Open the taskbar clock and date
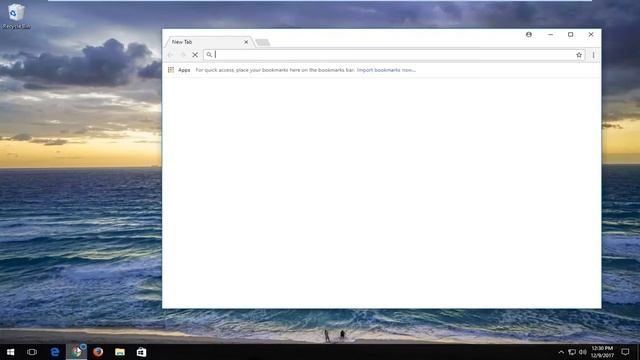 (602, 352)
